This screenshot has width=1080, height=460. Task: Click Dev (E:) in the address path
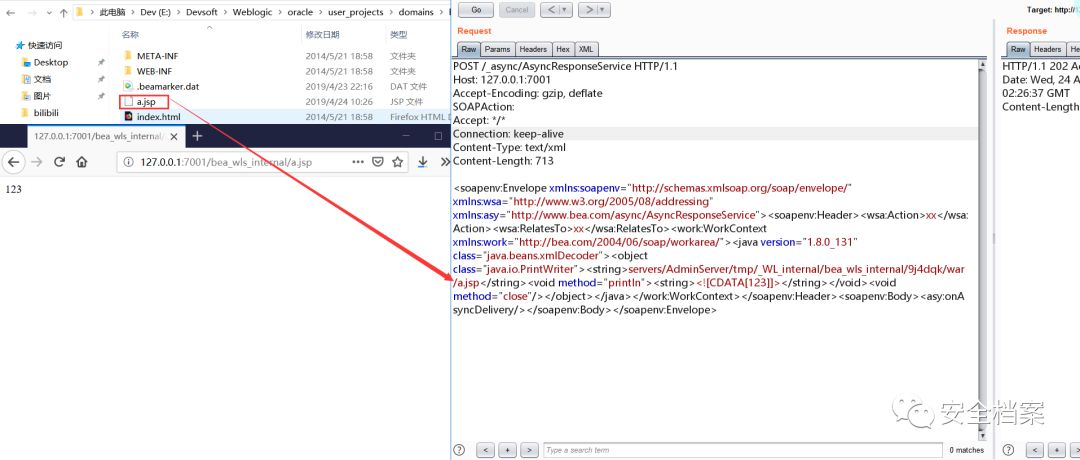pos(155,12)
